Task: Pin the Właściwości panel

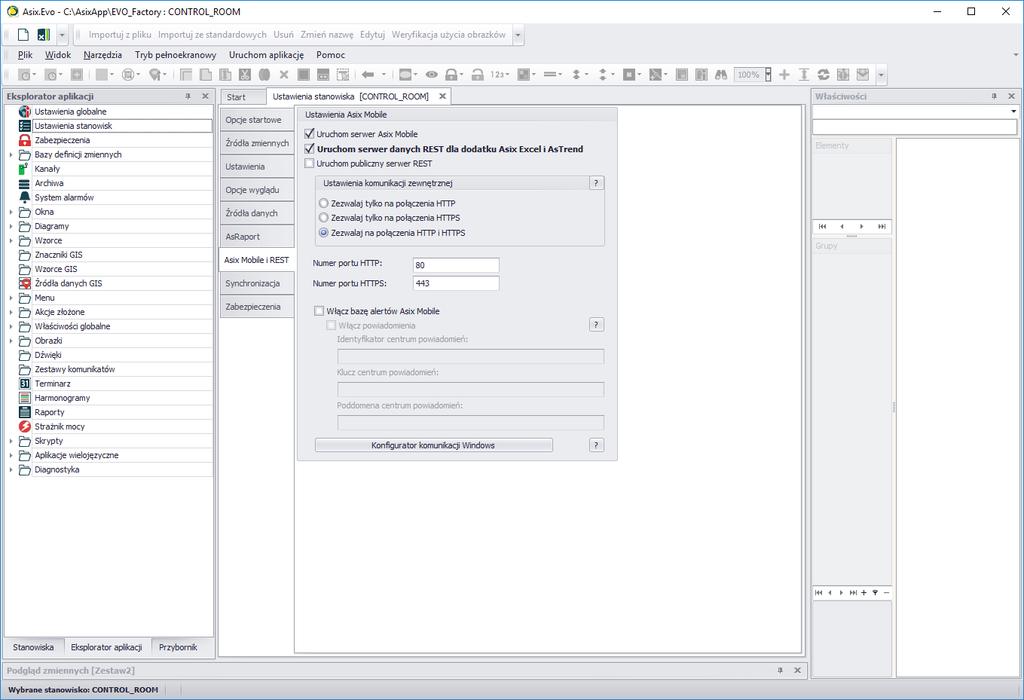Action: (995, 96)
